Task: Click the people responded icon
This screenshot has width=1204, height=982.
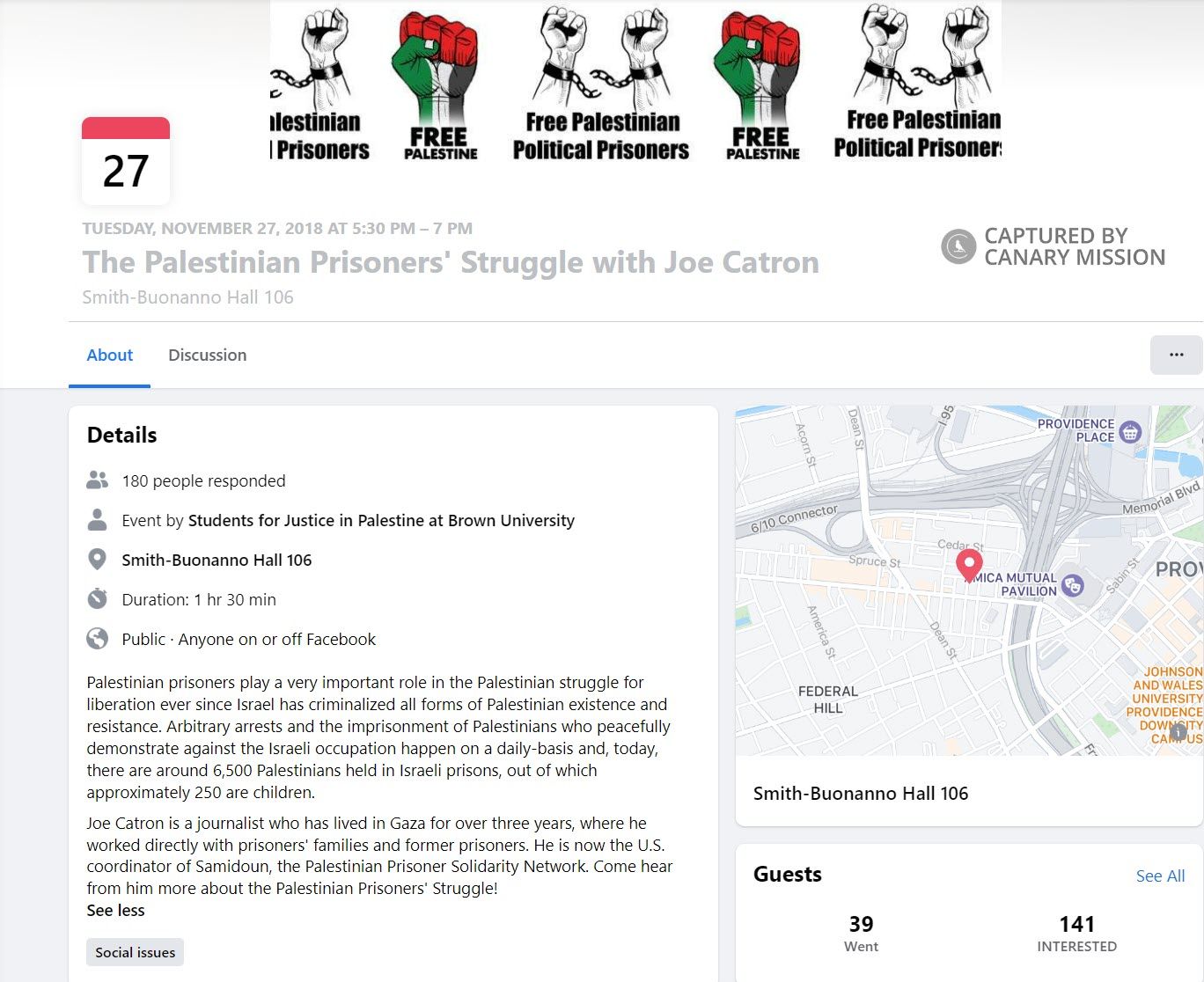Action: (x=98, y=480)
